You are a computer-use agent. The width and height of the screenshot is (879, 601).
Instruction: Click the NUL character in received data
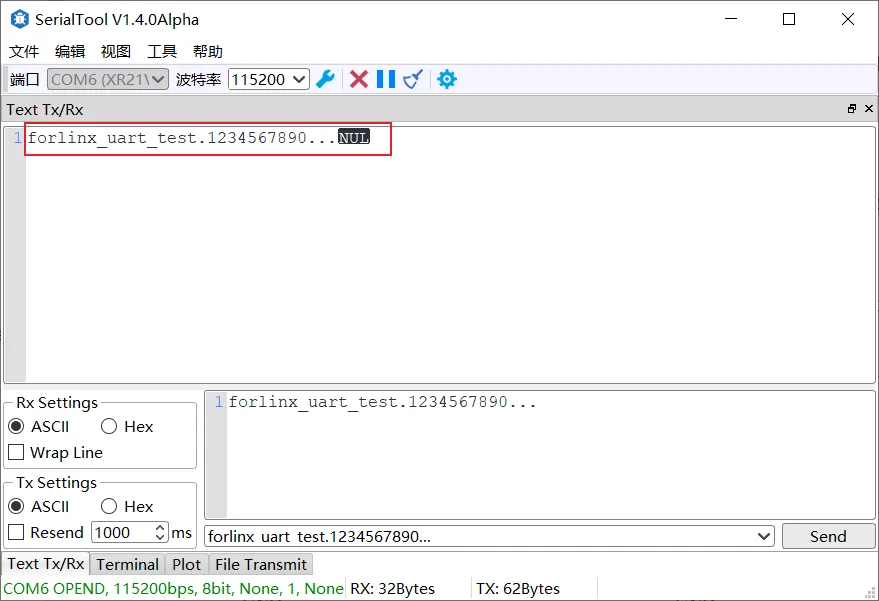coord(354,137)
